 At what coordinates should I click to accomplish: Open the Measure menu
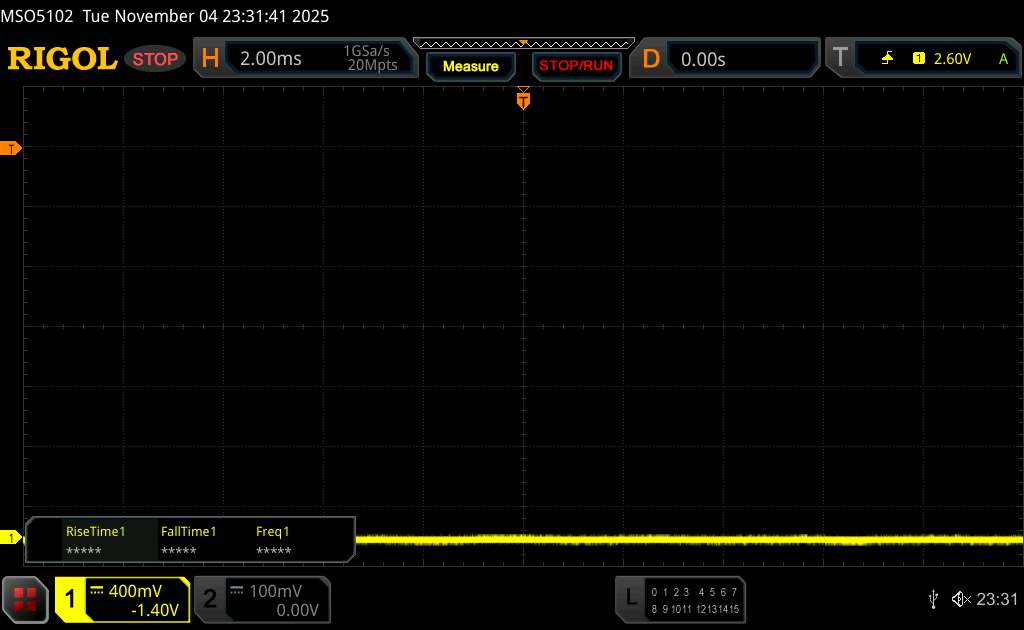[470, 66]
